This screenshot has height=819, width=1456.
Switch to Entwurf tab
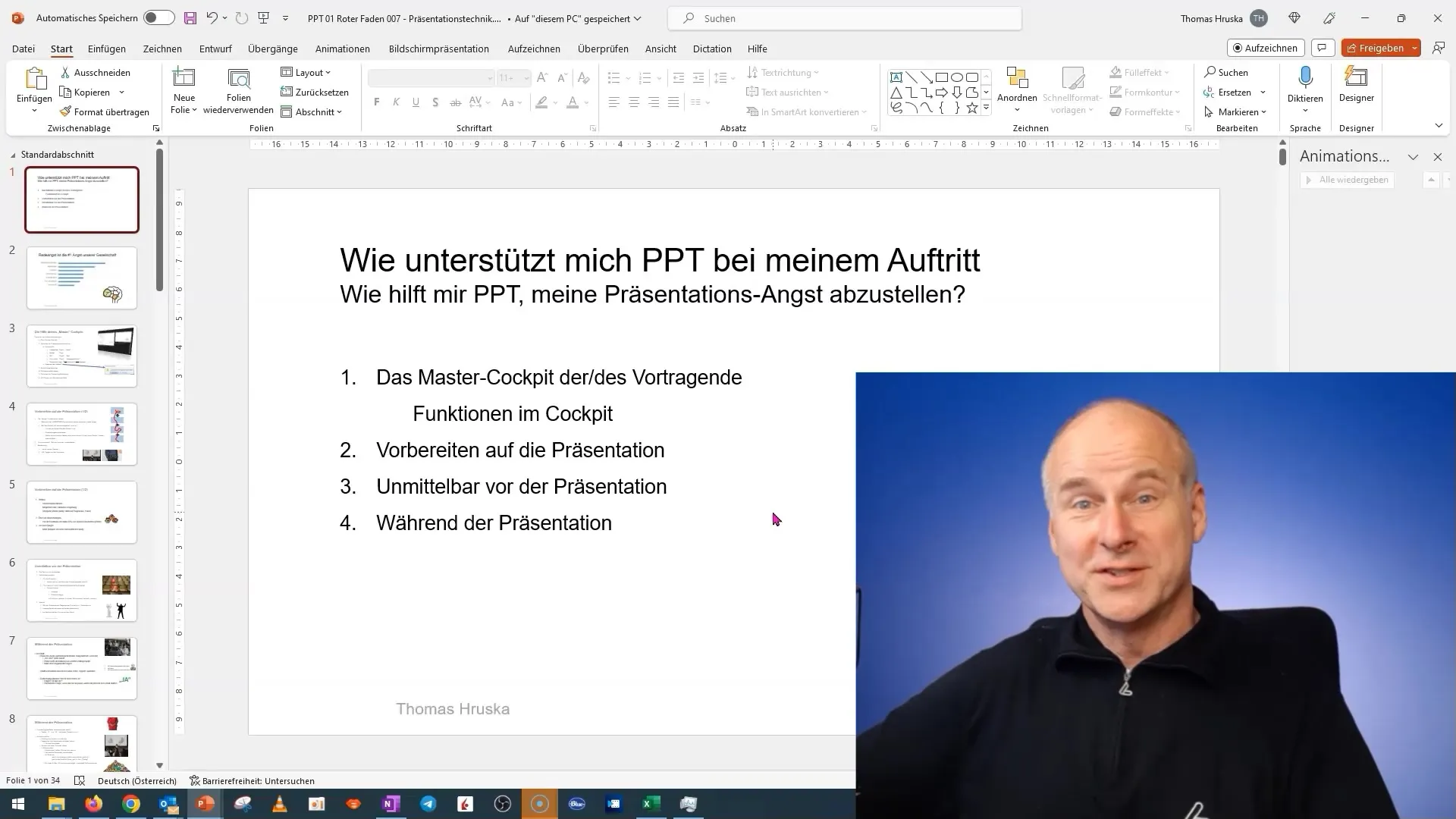click(x=215, y=49)
